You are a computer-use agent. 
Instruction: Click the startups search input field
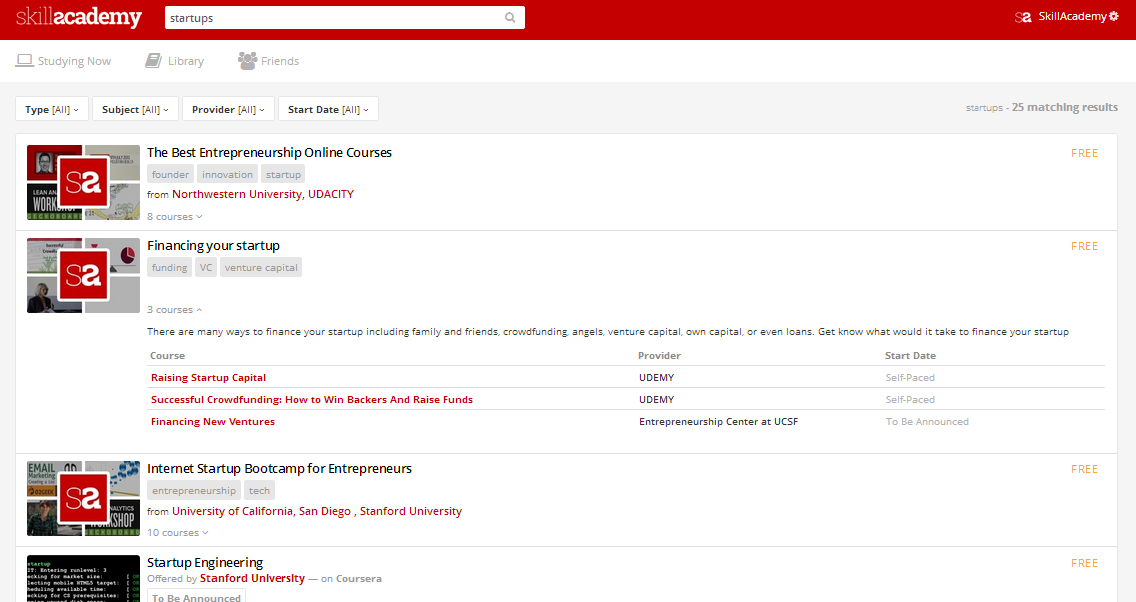(x=330, y=18)
